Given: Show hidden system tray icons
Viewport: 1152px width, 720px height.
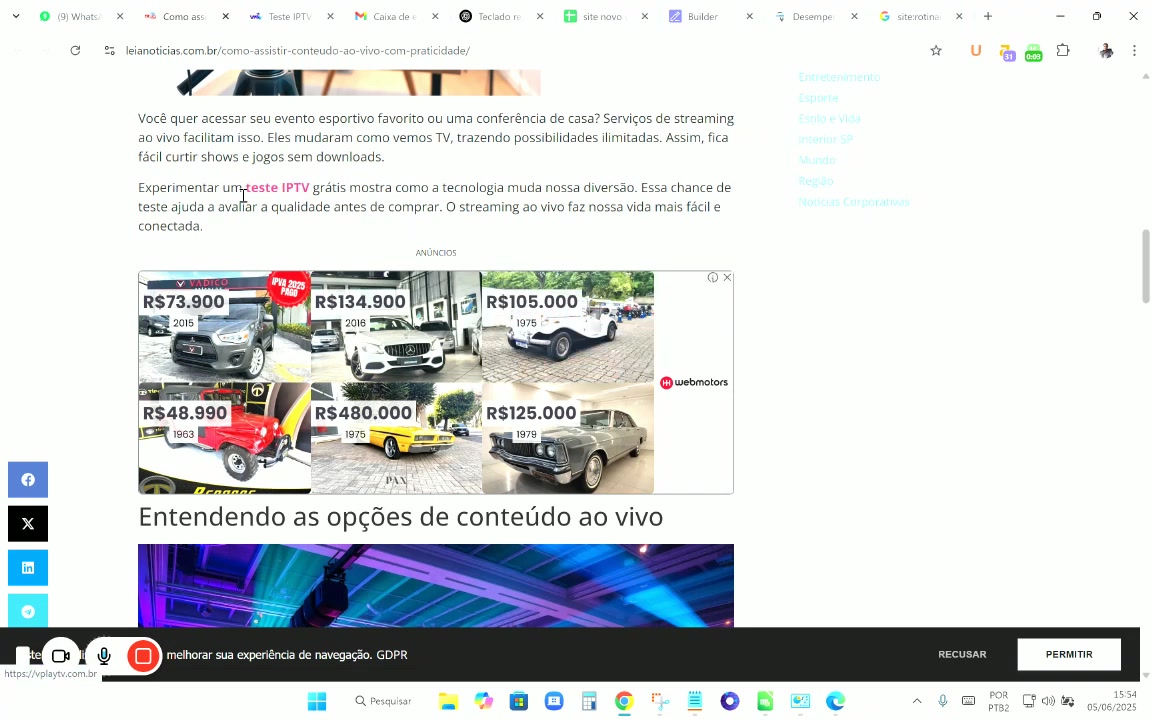Looking at the screenshot, I should coord(917,701).
